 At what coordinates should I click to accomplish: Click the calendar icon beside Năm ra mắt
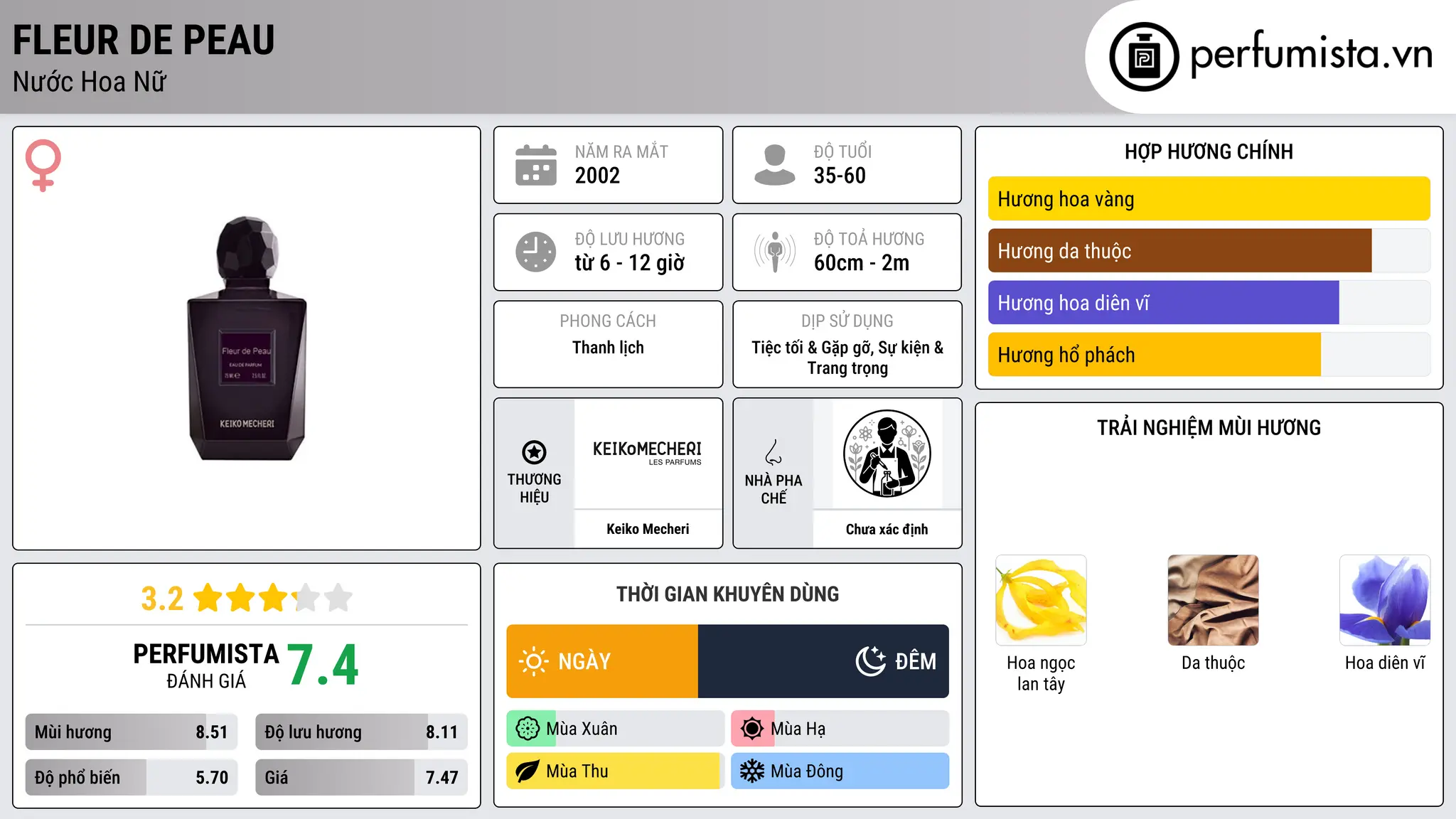[x=536, y=165]
